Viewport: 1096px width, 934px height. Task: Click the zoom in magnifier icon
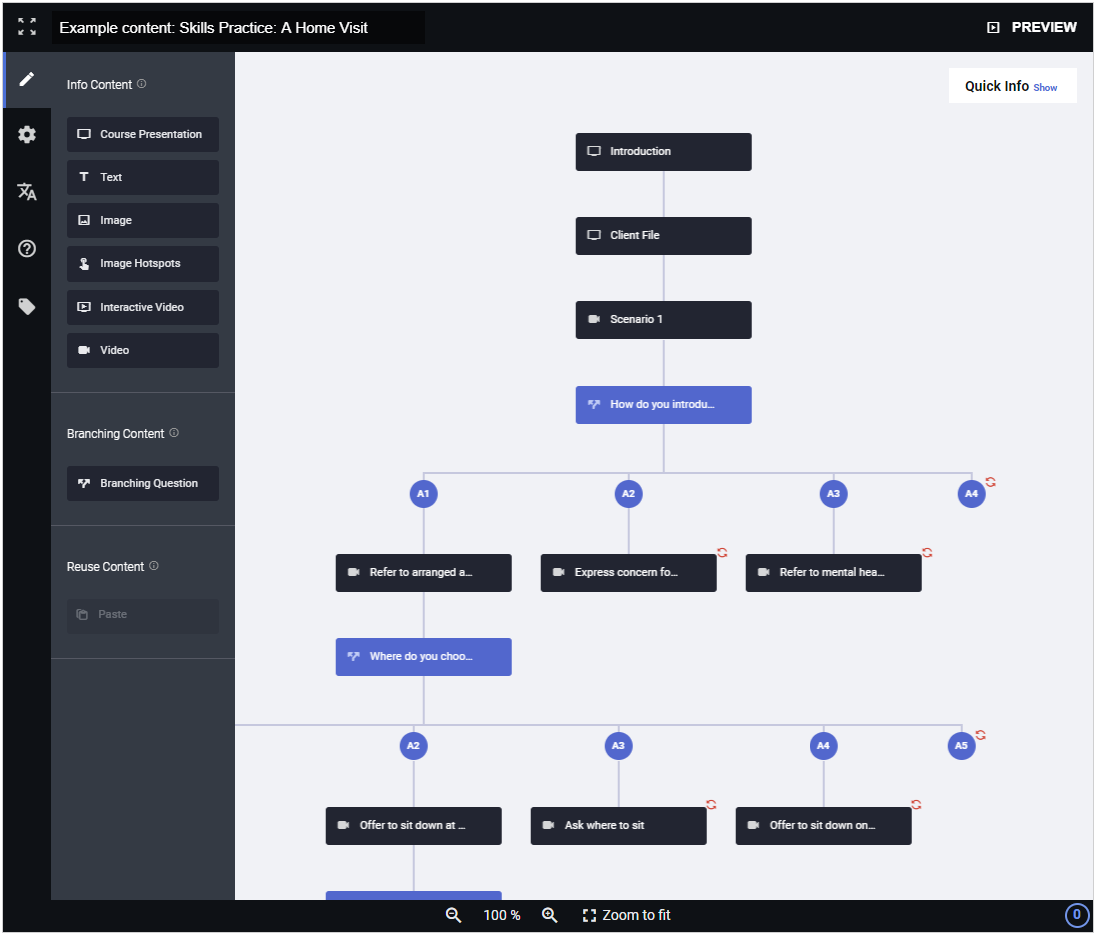pyautogui.click(x=549, y=915)
